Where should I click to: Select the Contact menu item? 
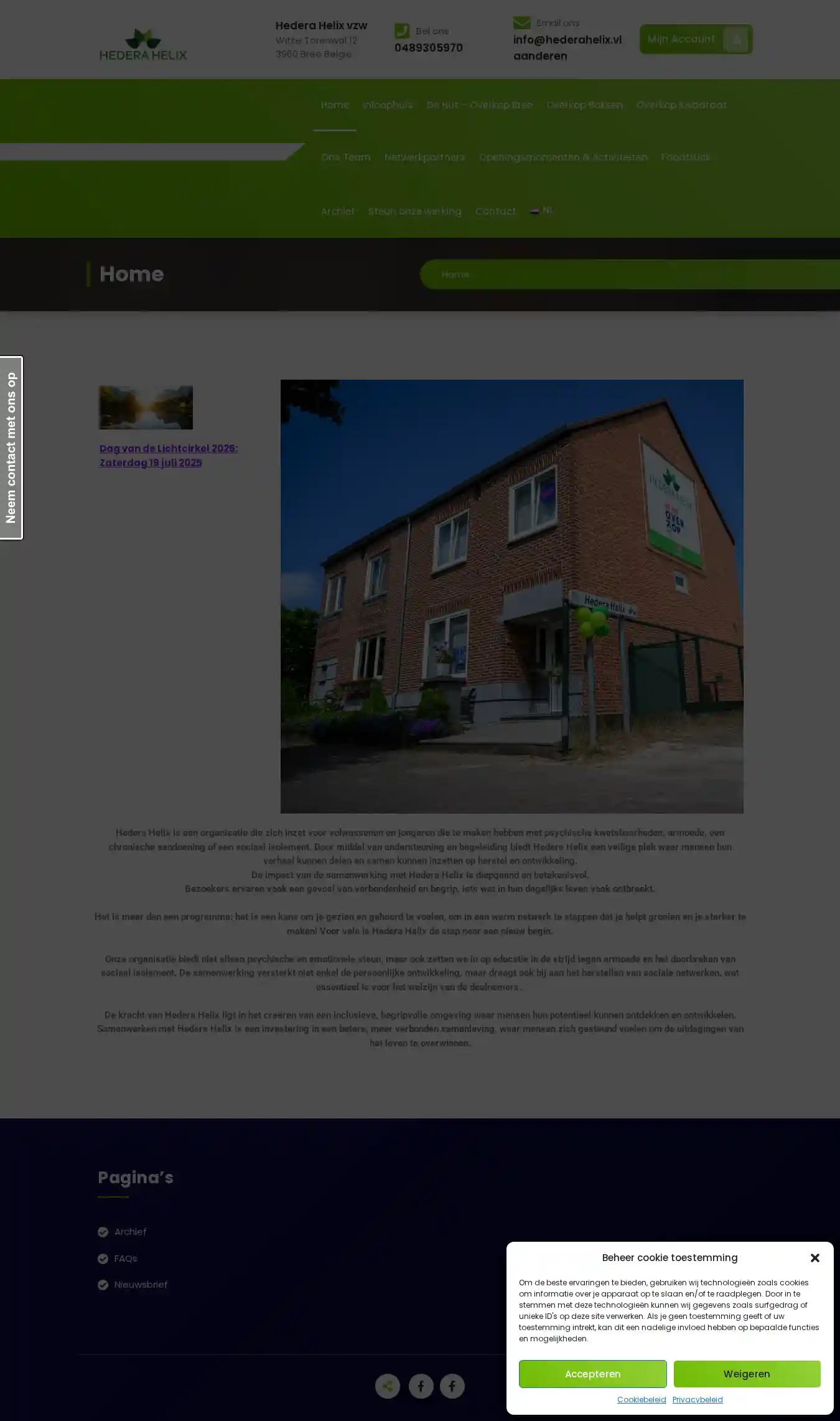pos(495,212)
